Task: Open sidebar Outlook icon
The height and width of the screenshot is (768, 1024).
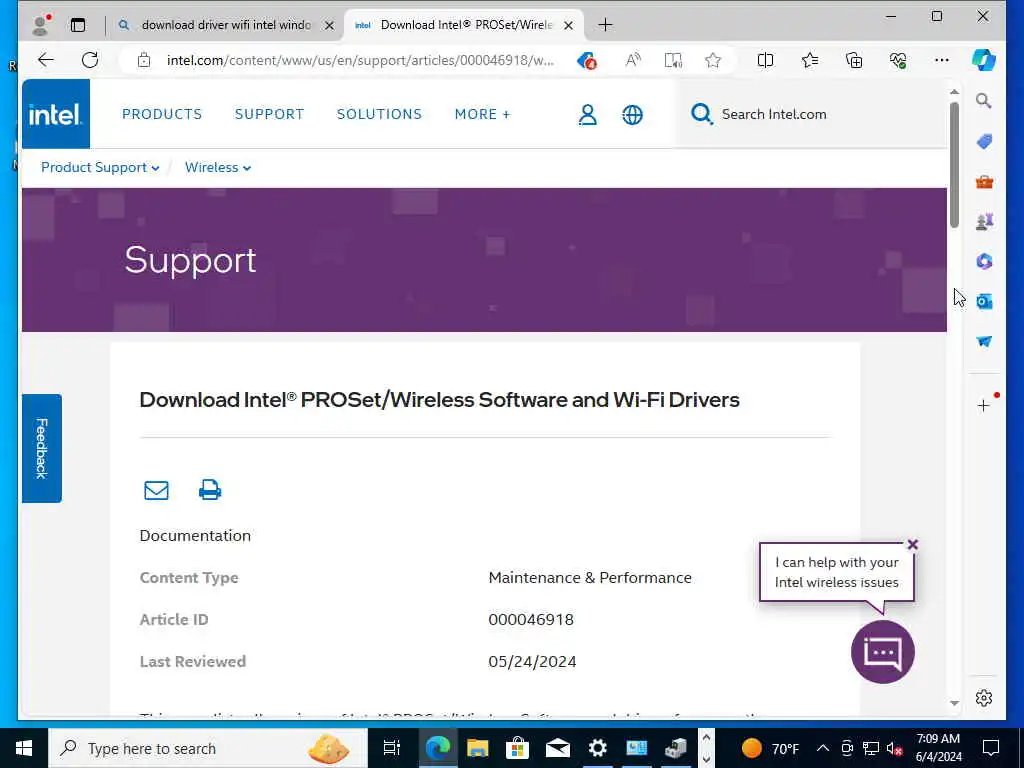Action: point(984,301)
